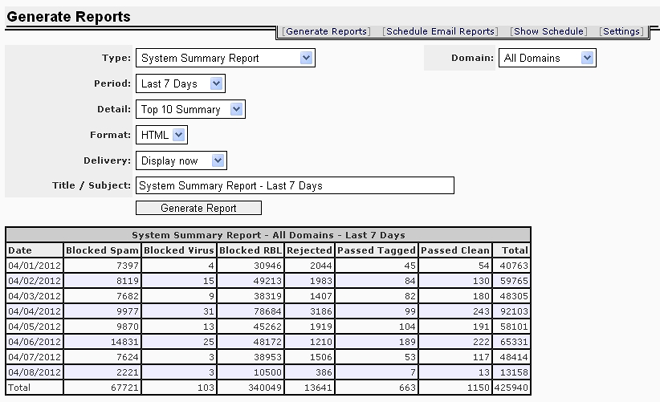Click the Passed Clean column header

coord(455,250)
